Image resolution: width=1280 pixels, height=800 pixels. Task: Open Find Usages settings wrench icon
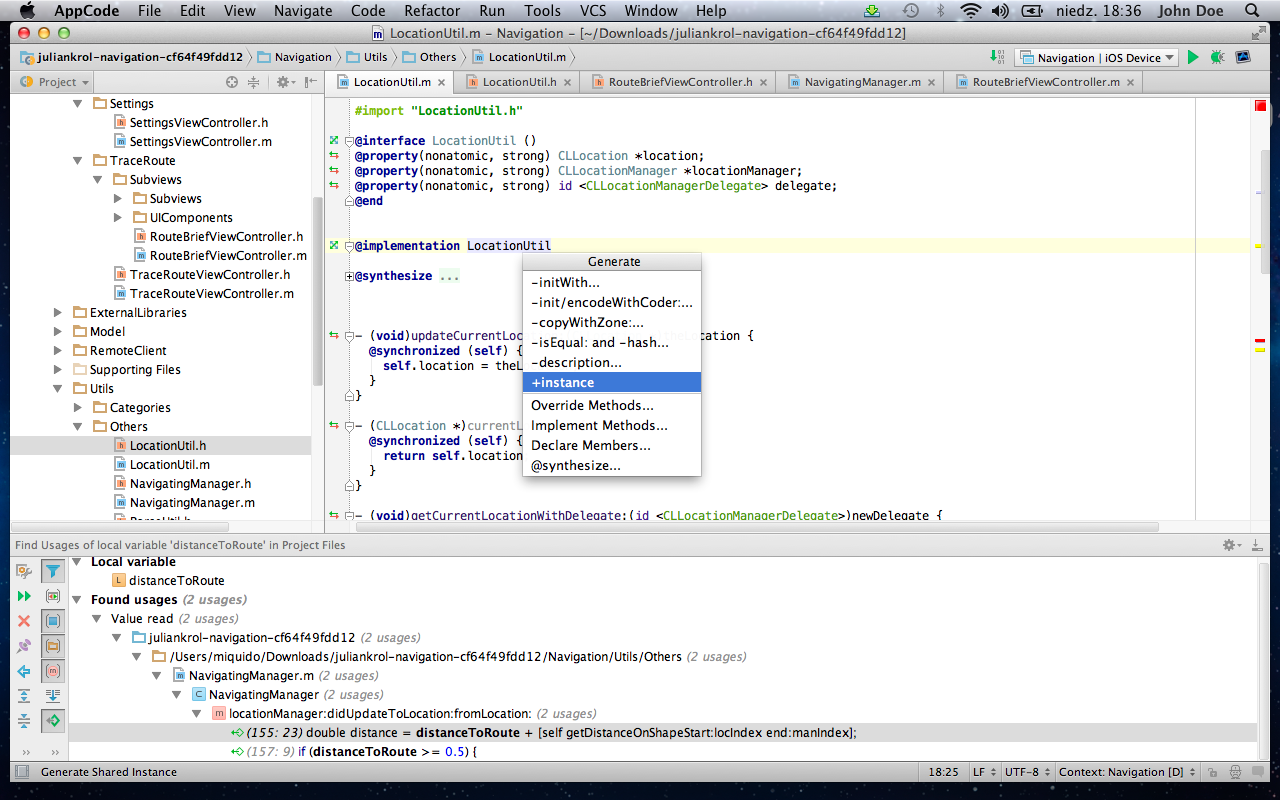click(x=24, y=571)
